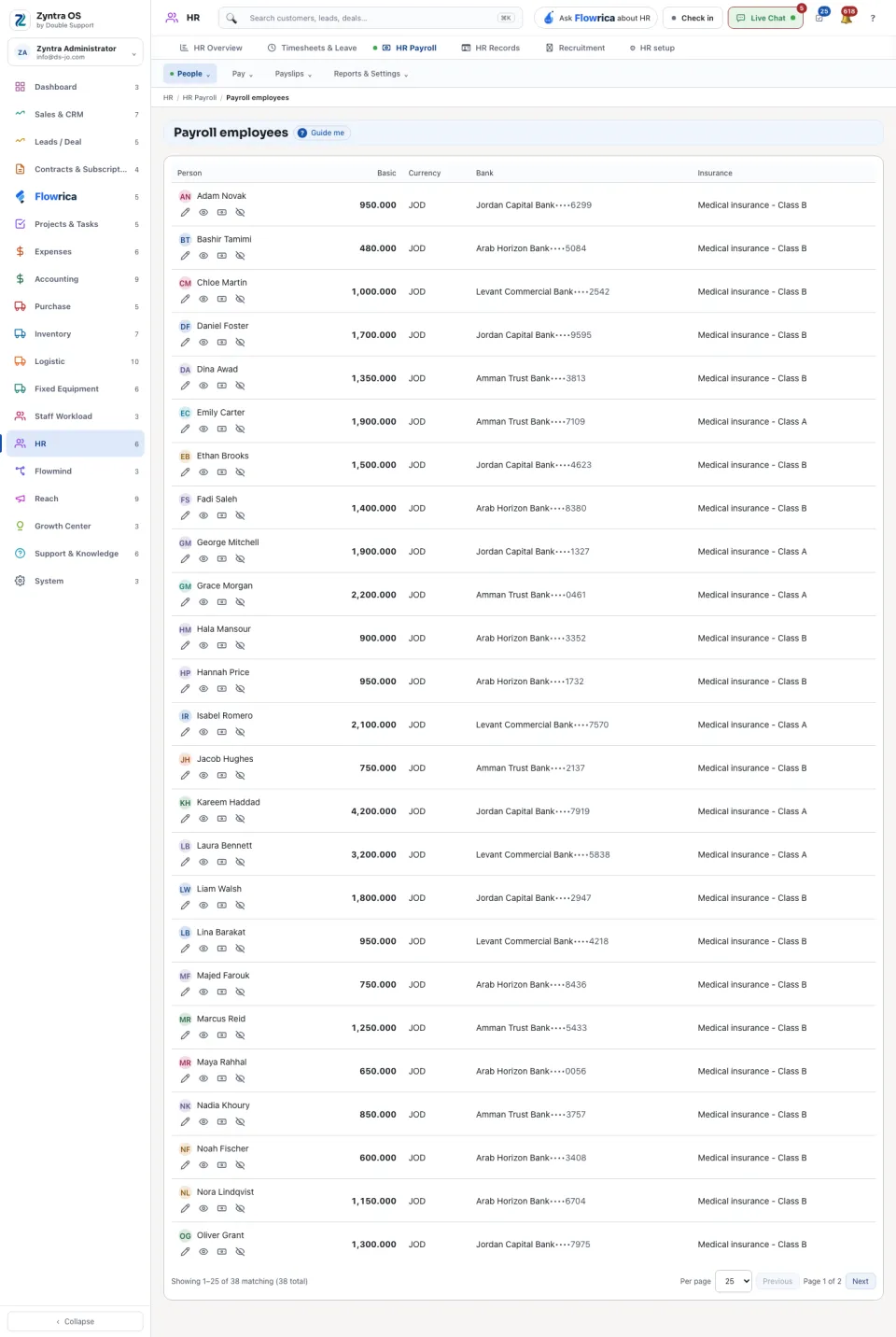The image size is (896, 1337).
Task: Open the Reports & Settings dropdown
Action: tap(371, 74)
